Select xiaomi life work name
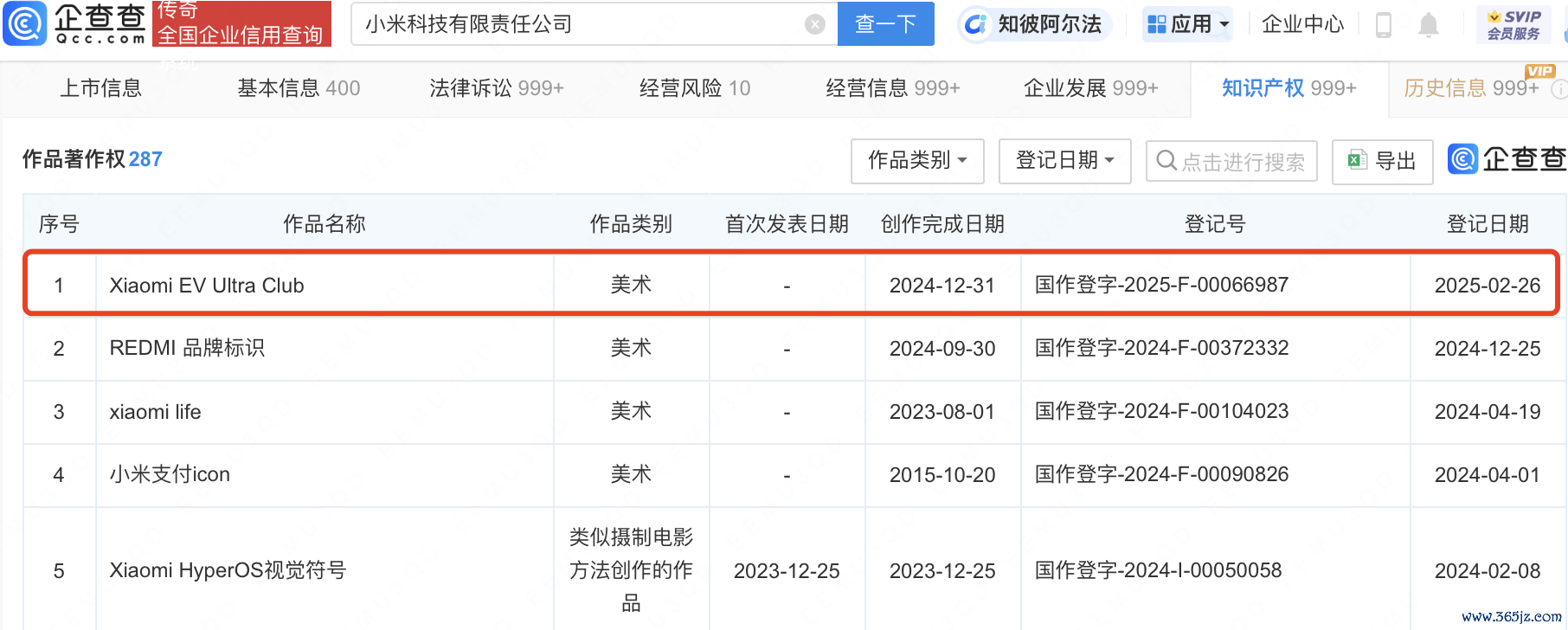This screenshot has width=1568, height=630. (x=155, y=412)
